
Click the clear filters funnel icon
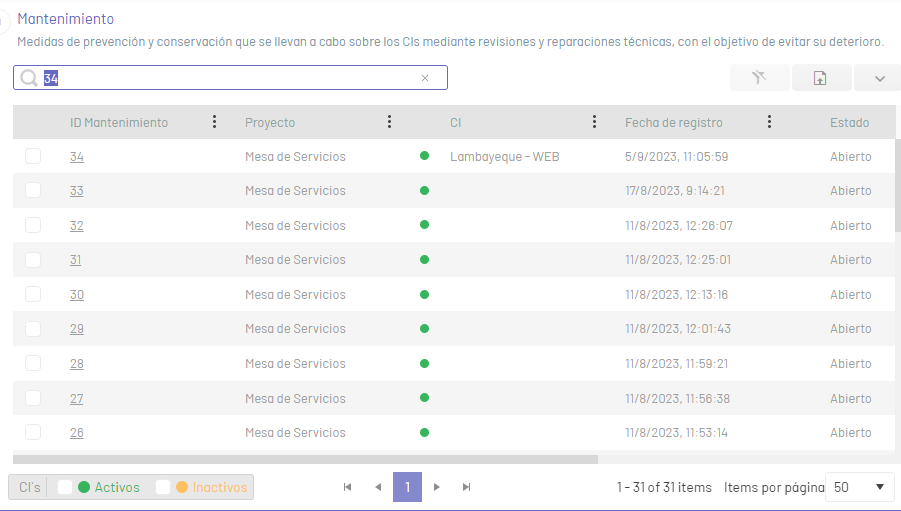point(759,78)
